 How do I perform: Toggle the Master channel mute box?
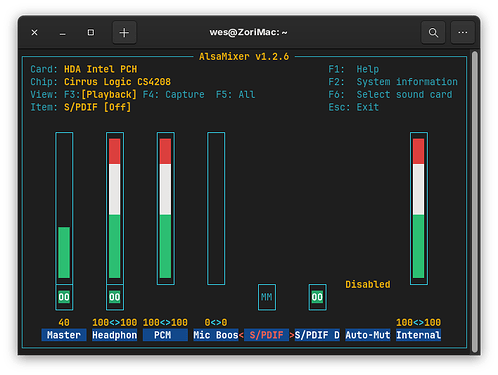pyautogui.click(x=64, y=297)
